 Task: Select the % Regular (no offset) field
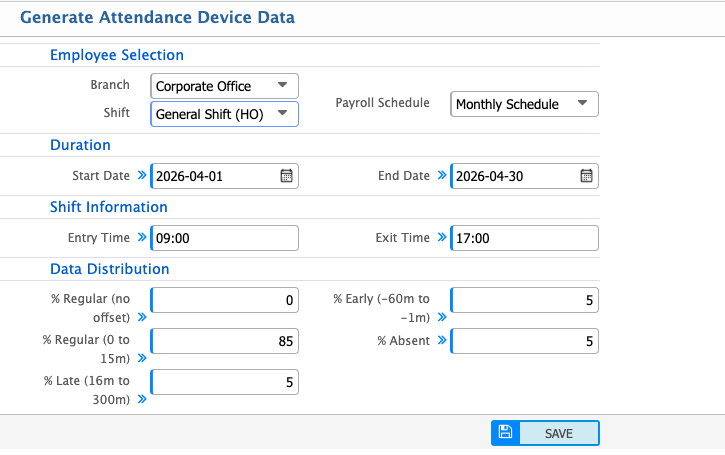click(224, 300)
